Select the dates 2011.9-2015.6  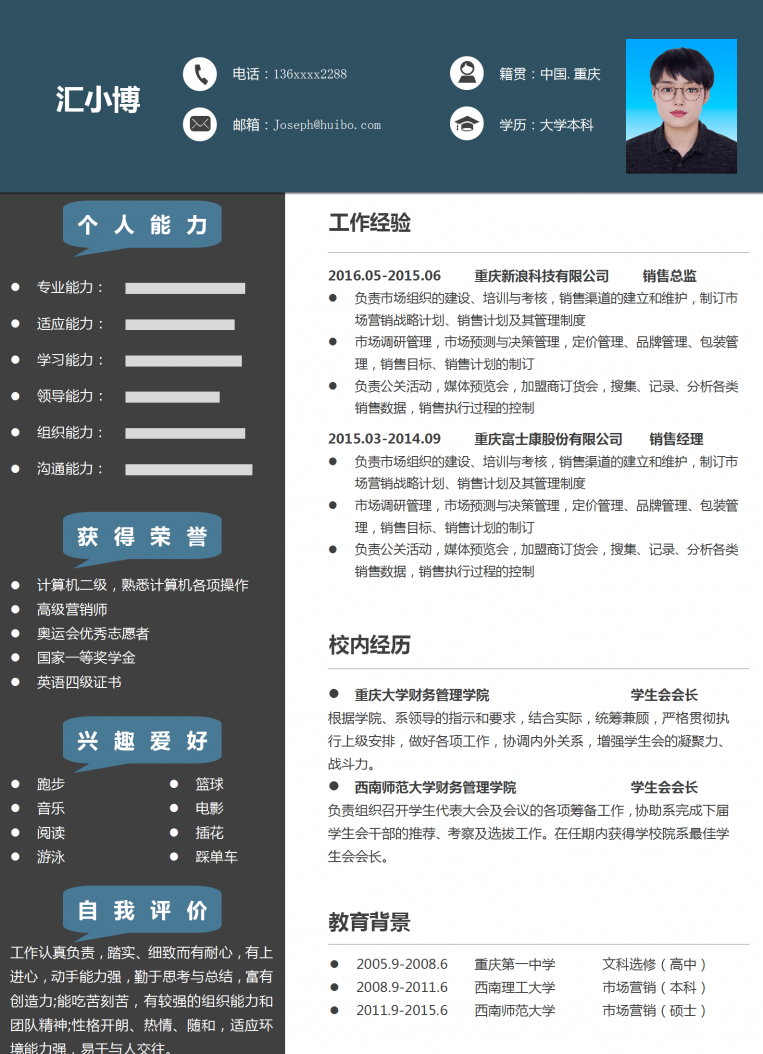coord(402,1010)
